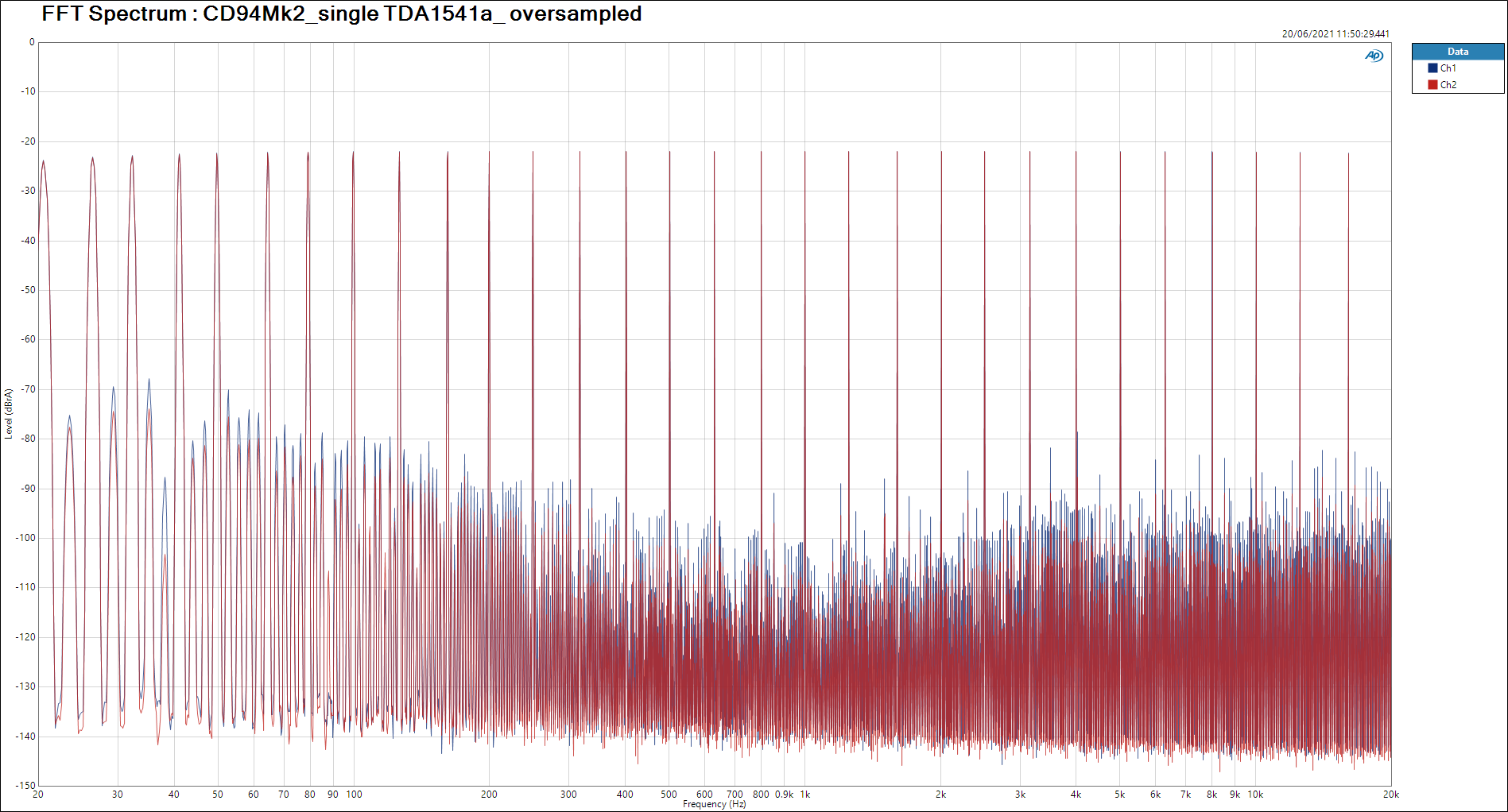Screen dimensions: 1508x812
Task: Click the -150 label on the level axis
Action: pos(26,786)
